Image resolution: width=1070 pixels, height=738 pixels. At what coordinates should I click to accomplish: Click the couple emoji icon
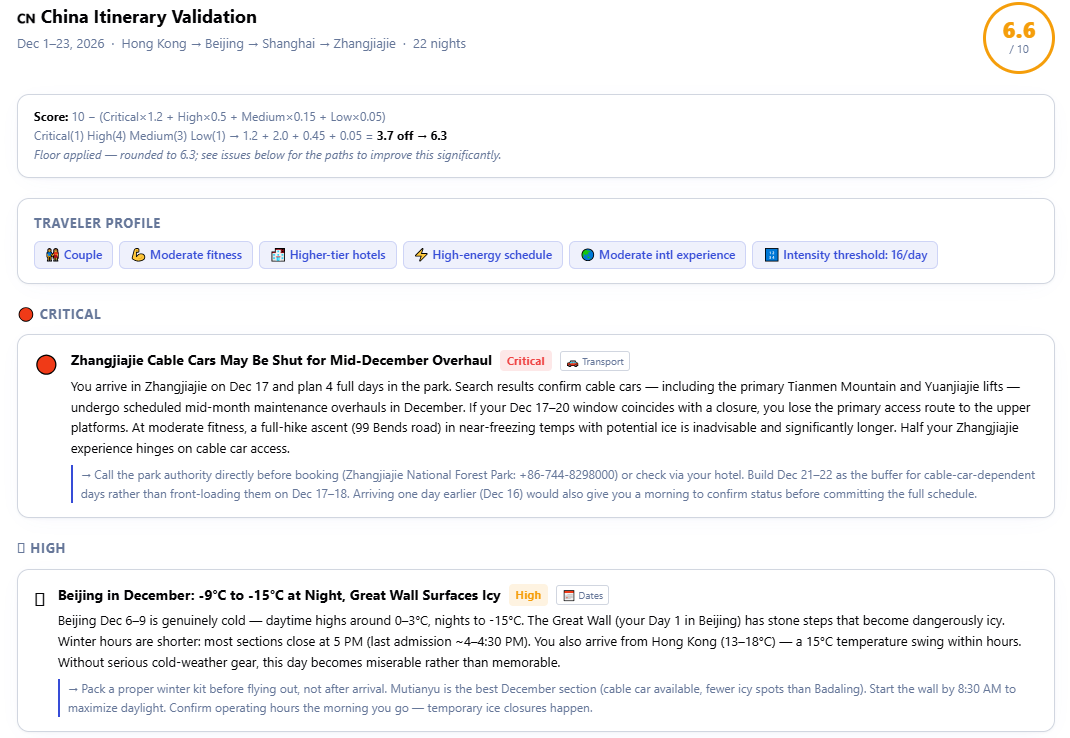tap(53, 255)
